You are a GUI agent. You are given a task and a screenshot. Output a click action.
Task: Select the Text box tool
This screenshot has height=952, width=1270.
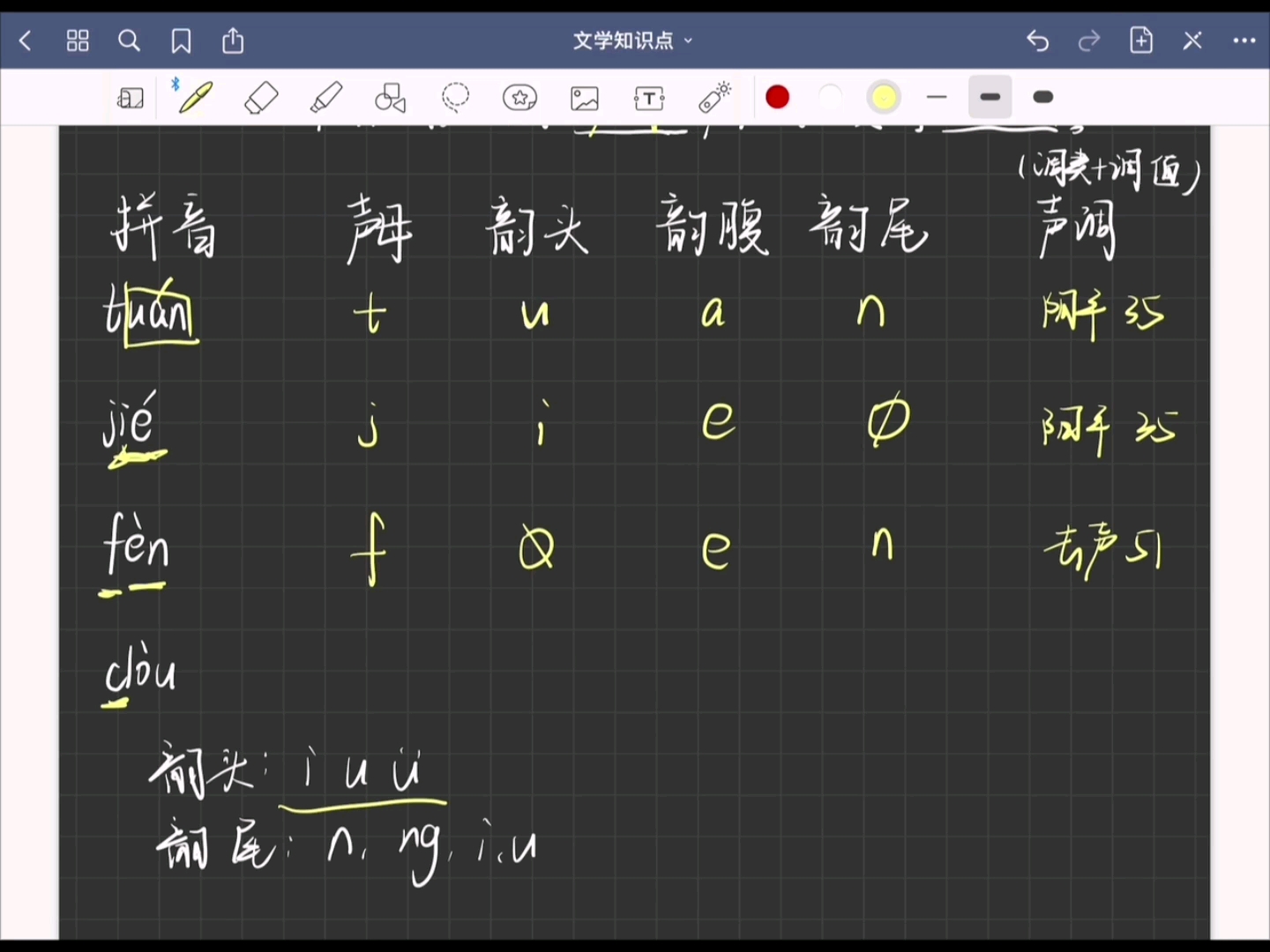(649, 98)
